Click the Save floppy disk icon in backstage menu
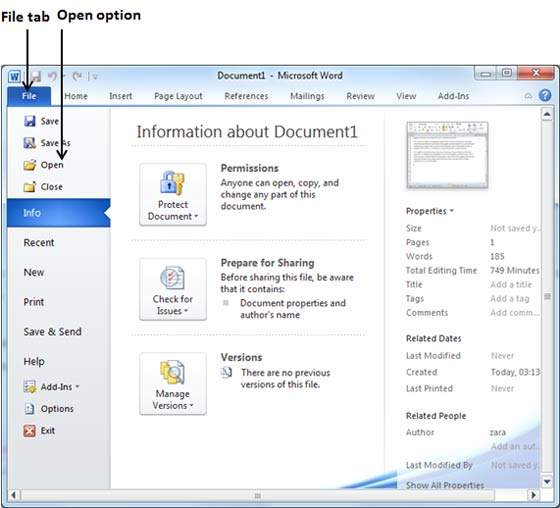The width and height of the screenshot is (560, 508). [30, 121]
